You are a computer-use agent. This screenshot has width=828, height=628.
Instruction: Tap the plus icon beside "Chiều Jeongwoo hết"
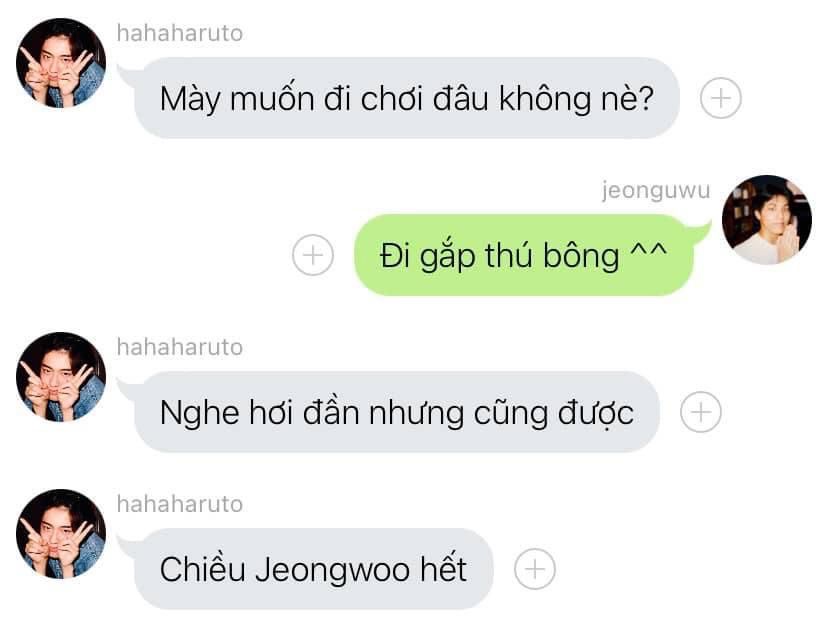tap(534, 569)
